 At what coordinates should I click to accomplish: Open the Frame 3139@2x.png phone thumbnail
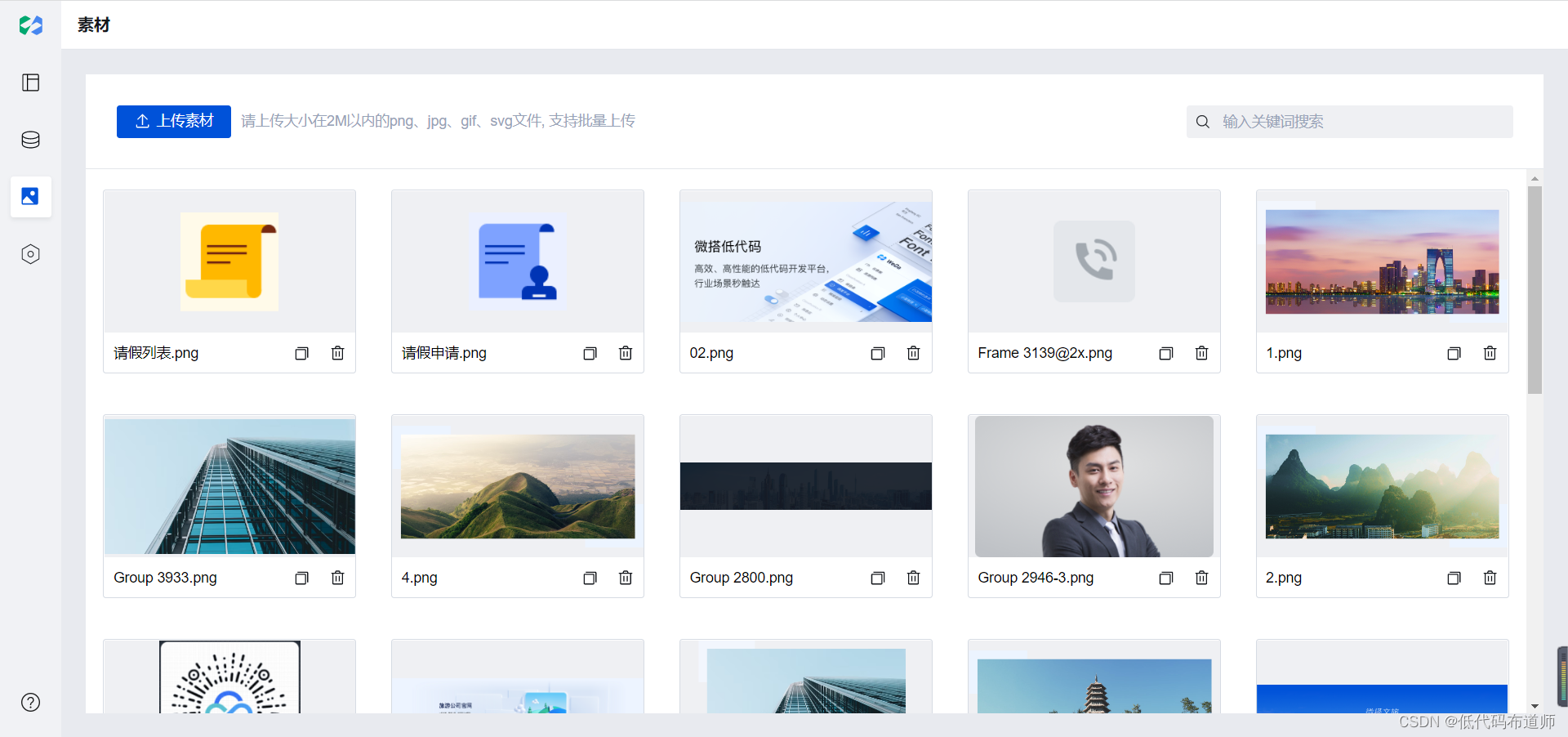[1094, 261]
